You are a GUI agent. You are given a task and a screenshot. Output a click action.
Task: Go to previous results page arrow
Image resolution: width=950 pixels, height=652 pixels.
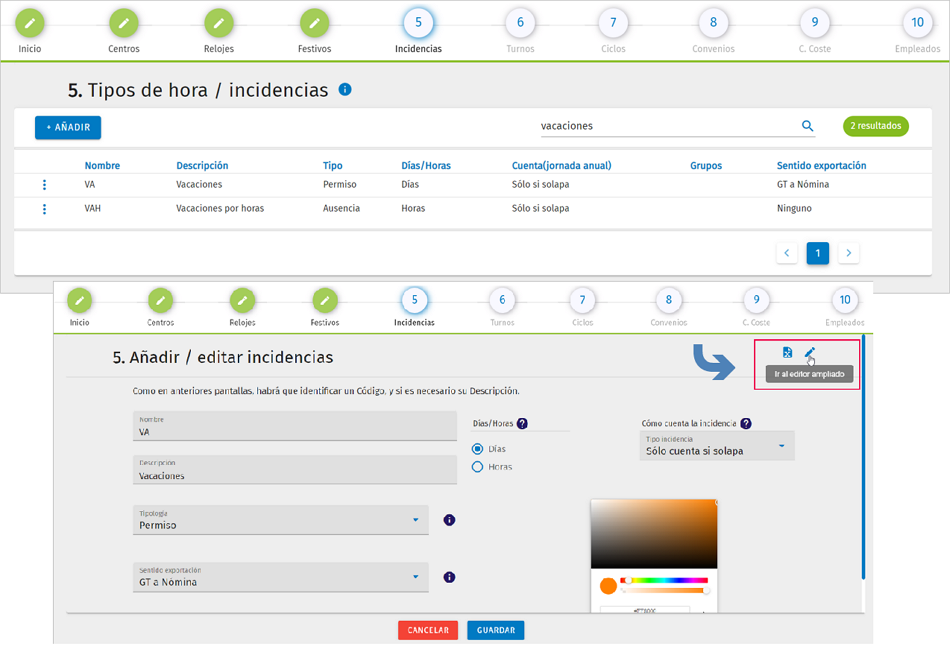786,253
